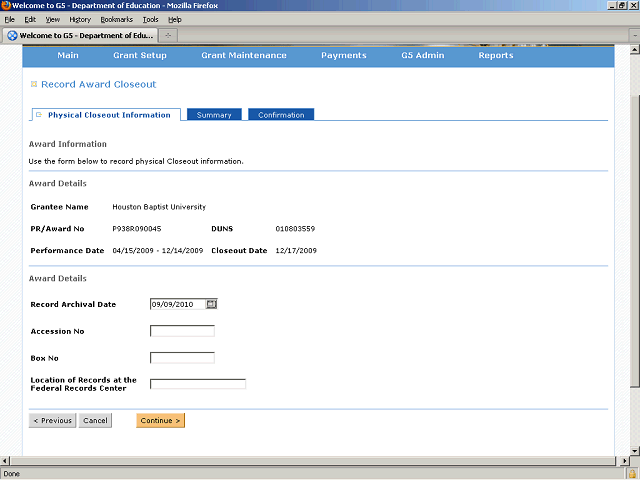Open Payments navigation menu
The height and width of the screenshot is (480, 640).
pos(344,56)
